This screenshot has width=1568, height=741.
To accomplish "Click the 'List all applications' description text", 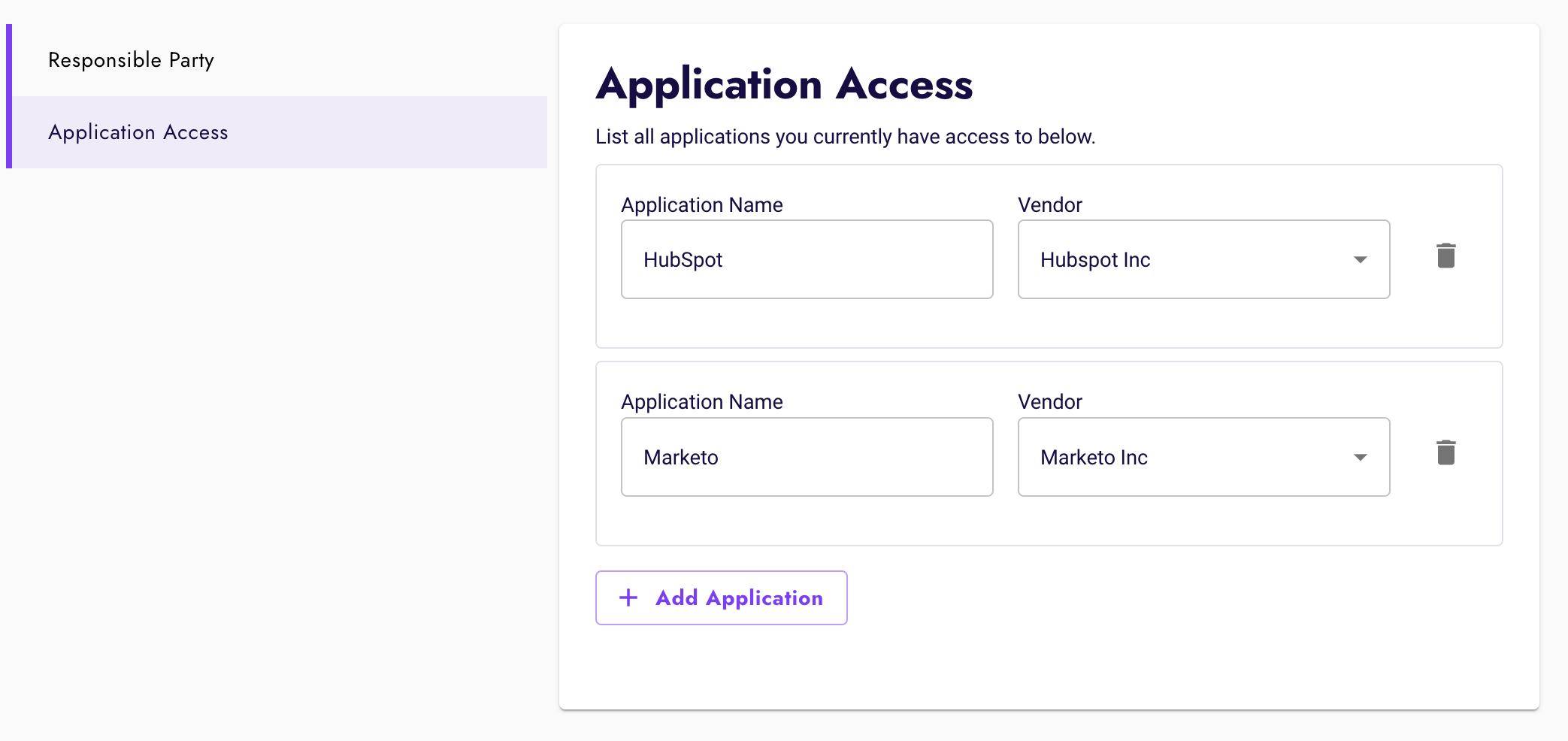I will (845, 137).
